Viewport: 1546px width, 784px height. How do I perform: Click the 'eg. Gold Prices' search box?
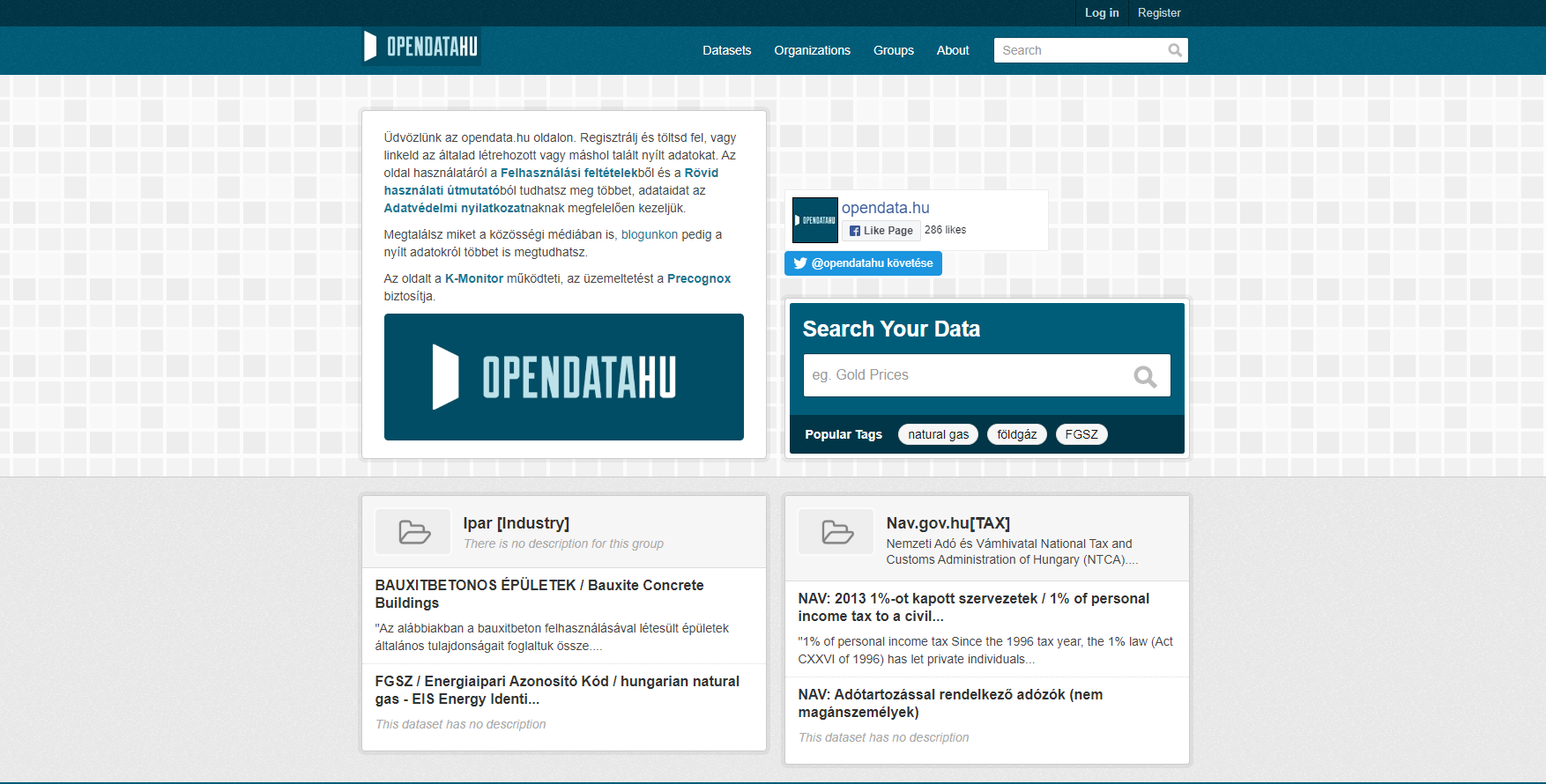point(965,375)
